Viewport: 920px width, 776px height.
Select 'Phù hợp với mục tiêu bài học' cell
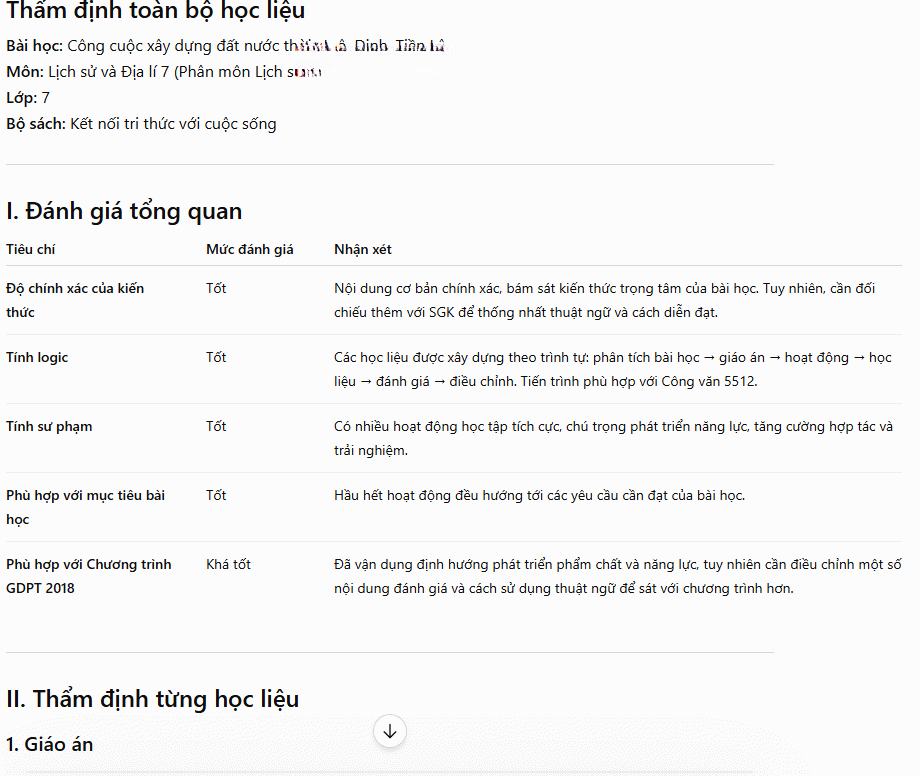click(86, 507)
